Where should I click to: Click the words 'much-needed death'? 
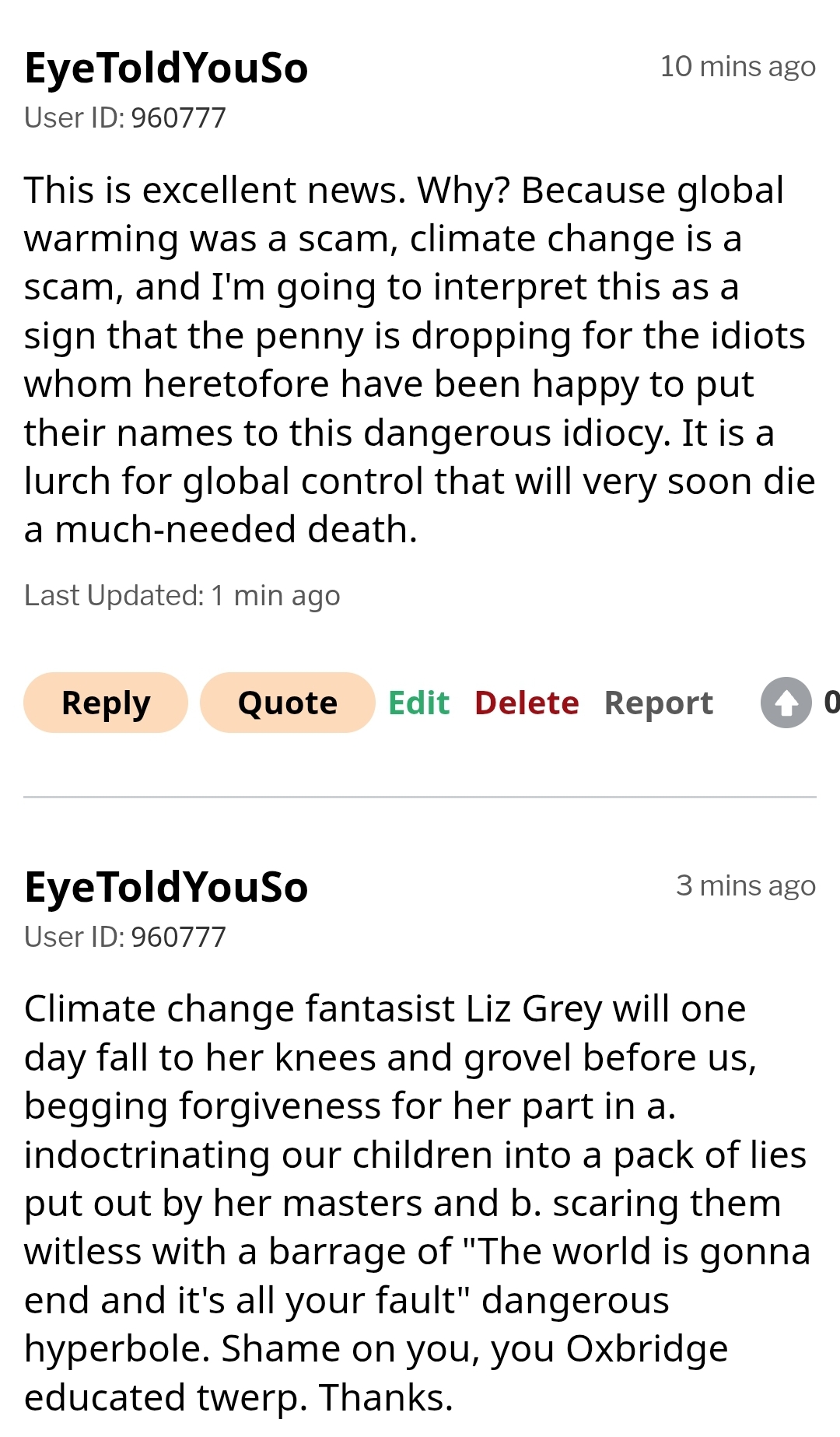[236, 530]
